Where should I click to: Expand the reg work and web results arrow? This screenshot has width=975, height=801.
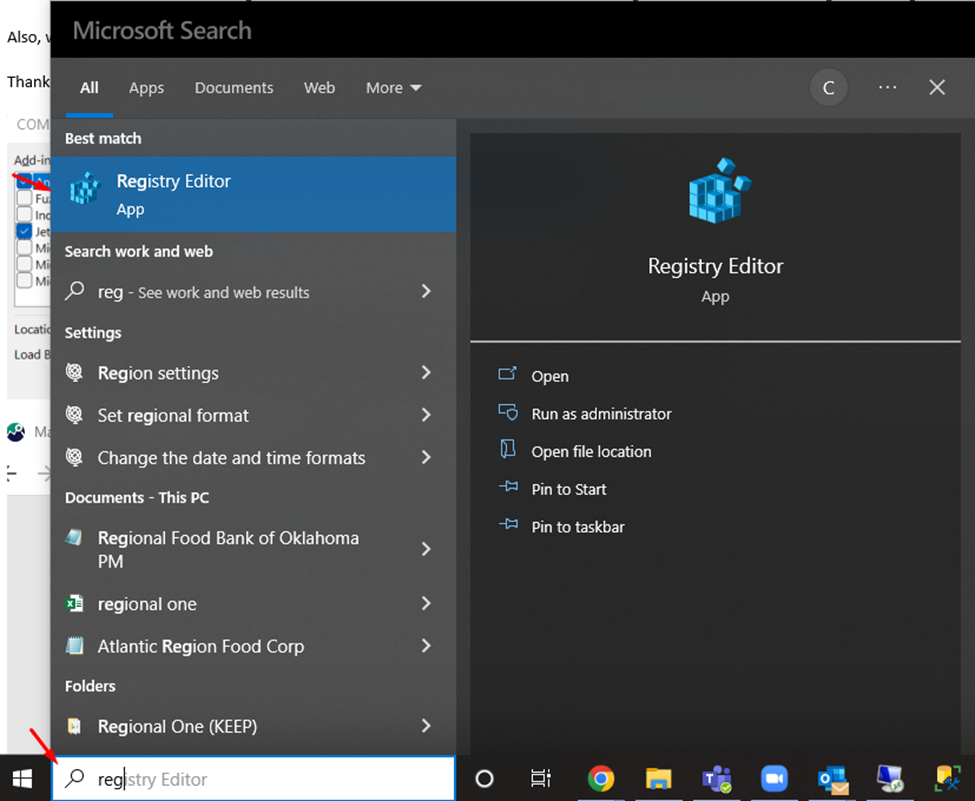(426, 291)
